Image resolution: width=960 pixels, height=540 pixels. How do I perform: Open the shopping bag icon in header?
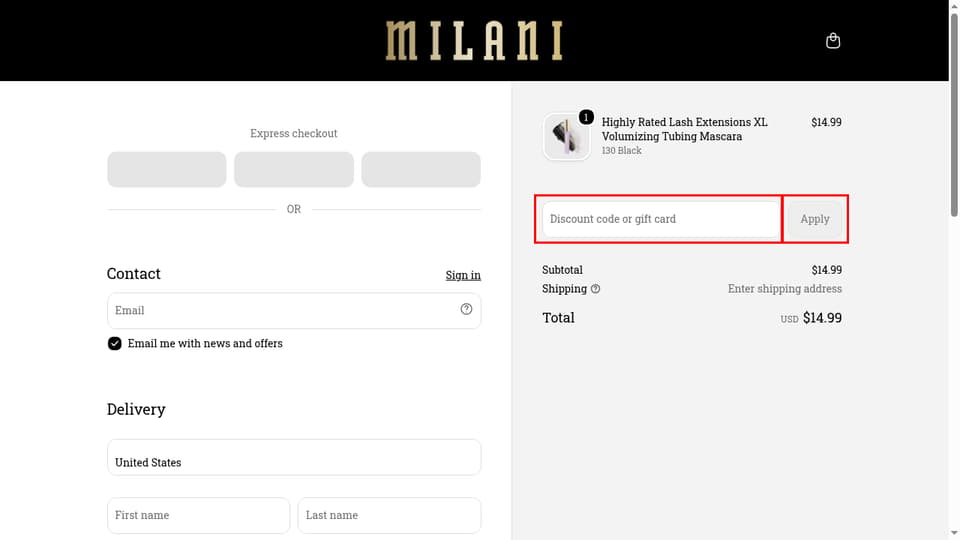point(833,40)
